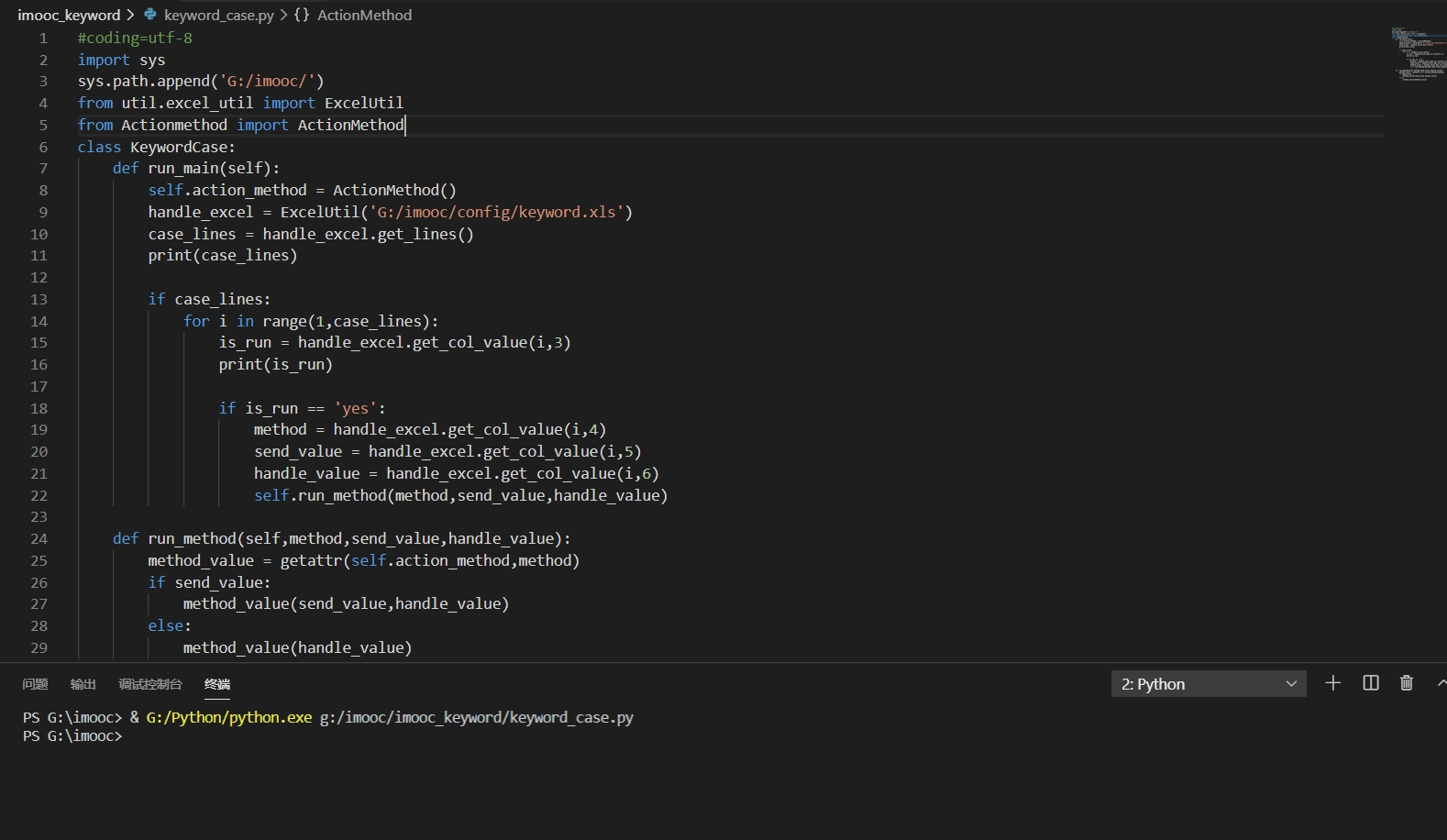Image resolution: width=1447 pixels, height=840 pixels.
Task: Click the last 'PS G:\imooc>' terminal prompt
Action: 72,736
